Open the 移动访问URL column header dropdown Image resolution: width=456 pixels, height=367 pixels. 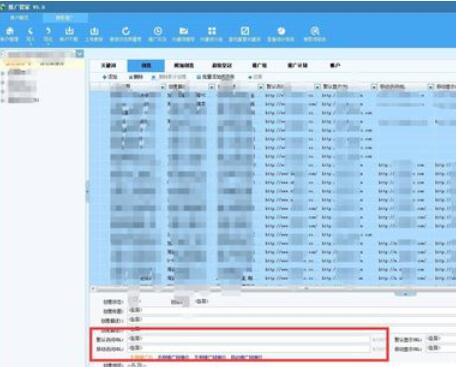click(x=431, y=87)
